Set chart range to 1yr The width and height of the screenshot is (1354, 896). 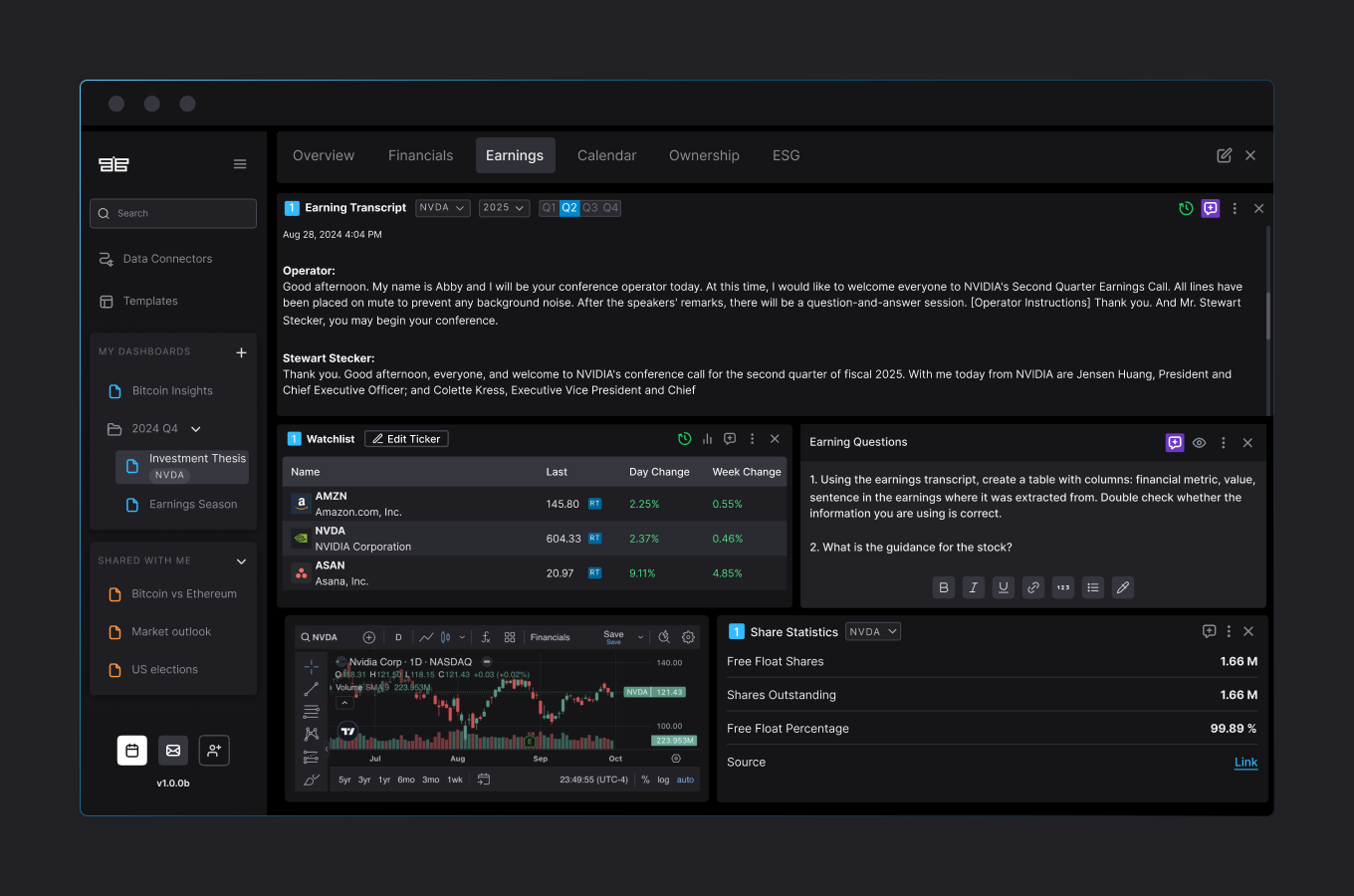coord(384,780)
